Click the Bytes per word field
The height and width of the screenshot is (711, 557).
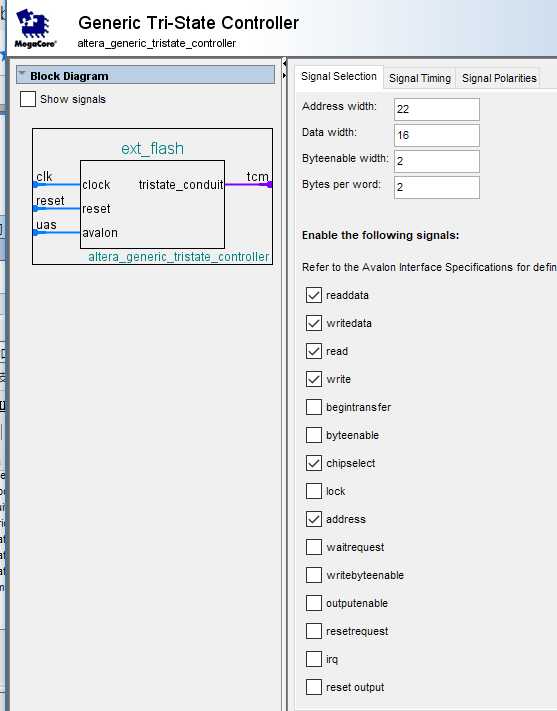[x=436, y=187]
